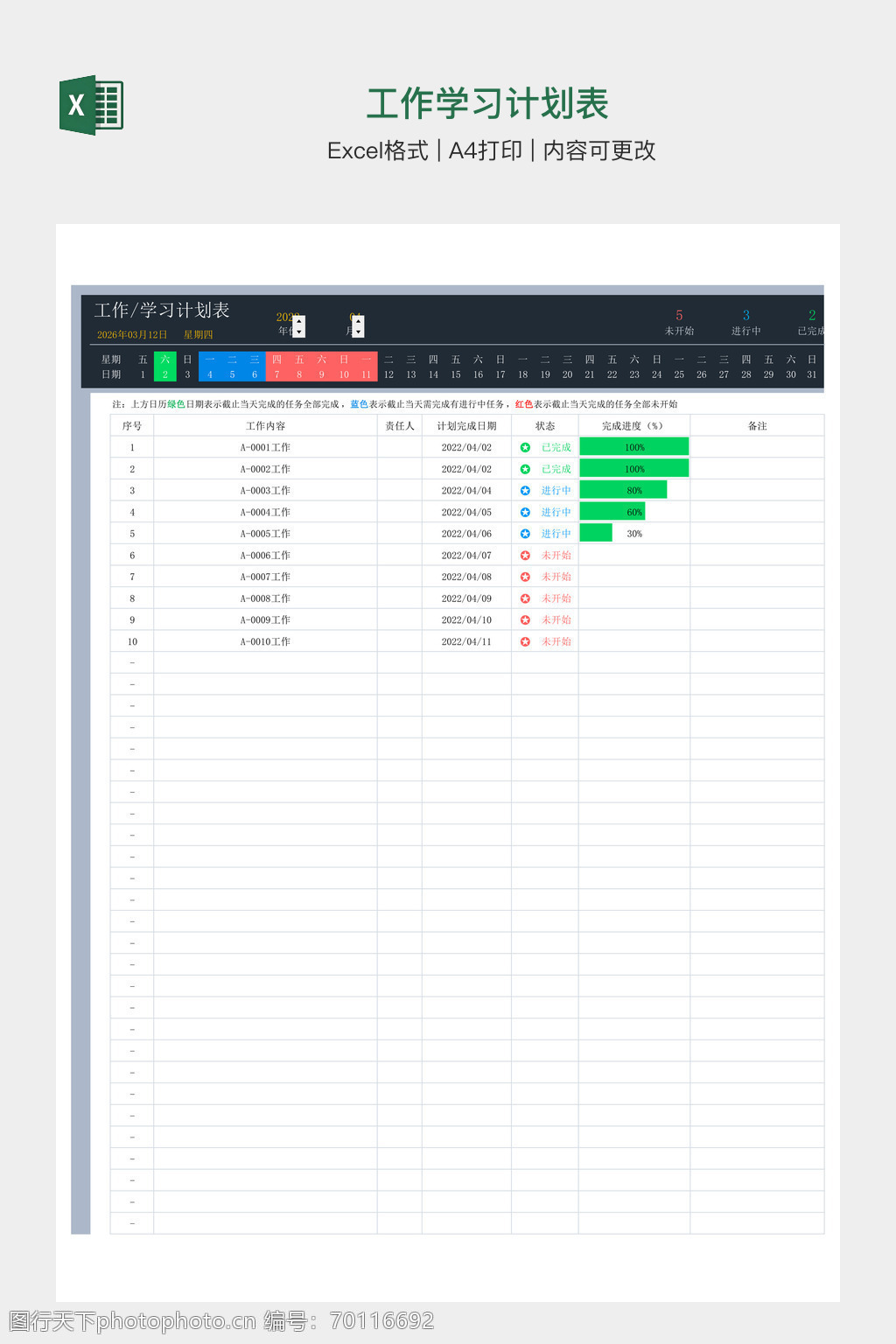Click the blue status icon for A-0004
Viewport: 896px width, 1344px height.
(525, 512)
